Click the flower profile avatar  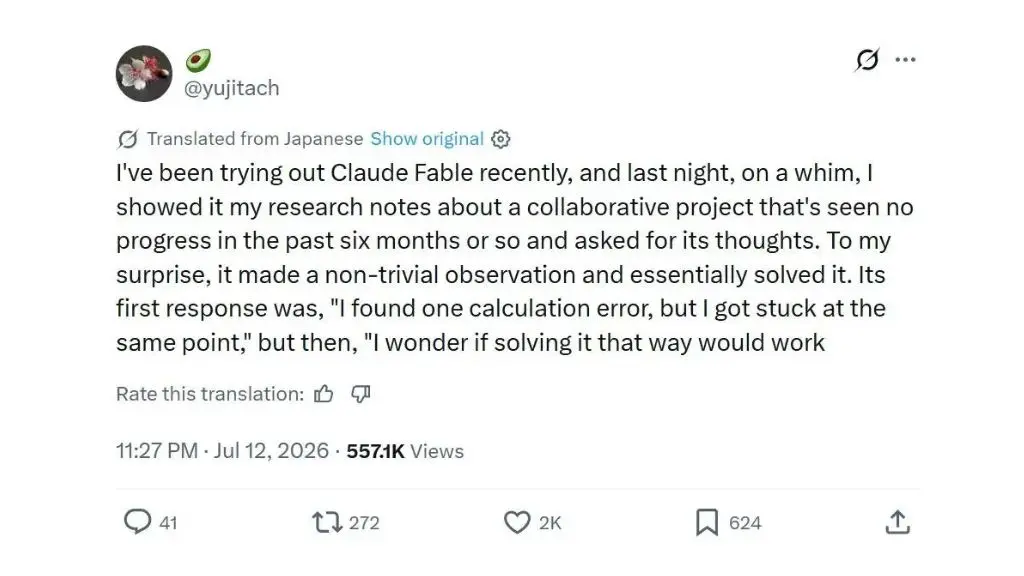144,73
